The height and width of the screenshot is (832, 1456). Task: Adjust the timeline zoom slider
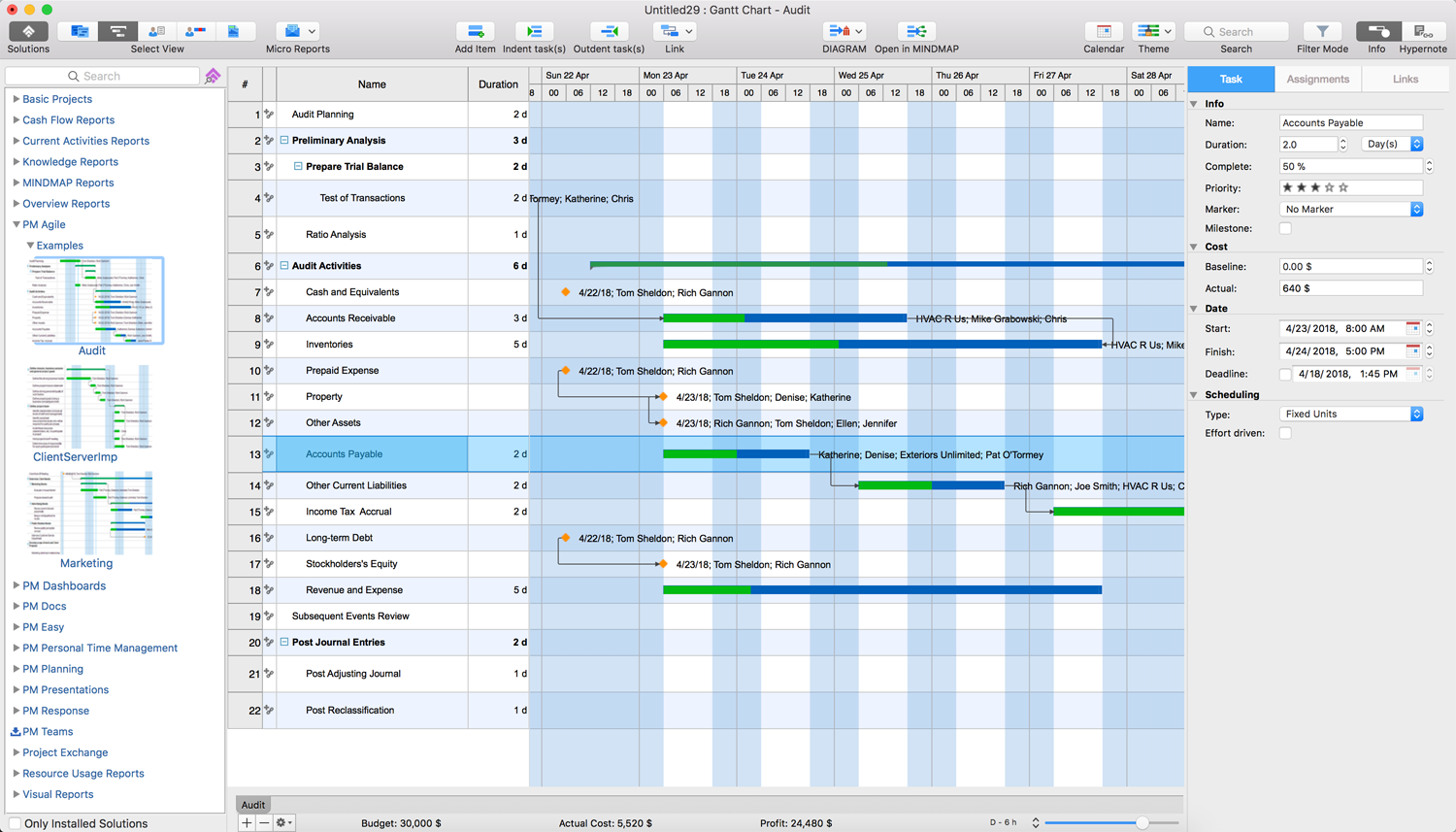tap(1142, 823)
